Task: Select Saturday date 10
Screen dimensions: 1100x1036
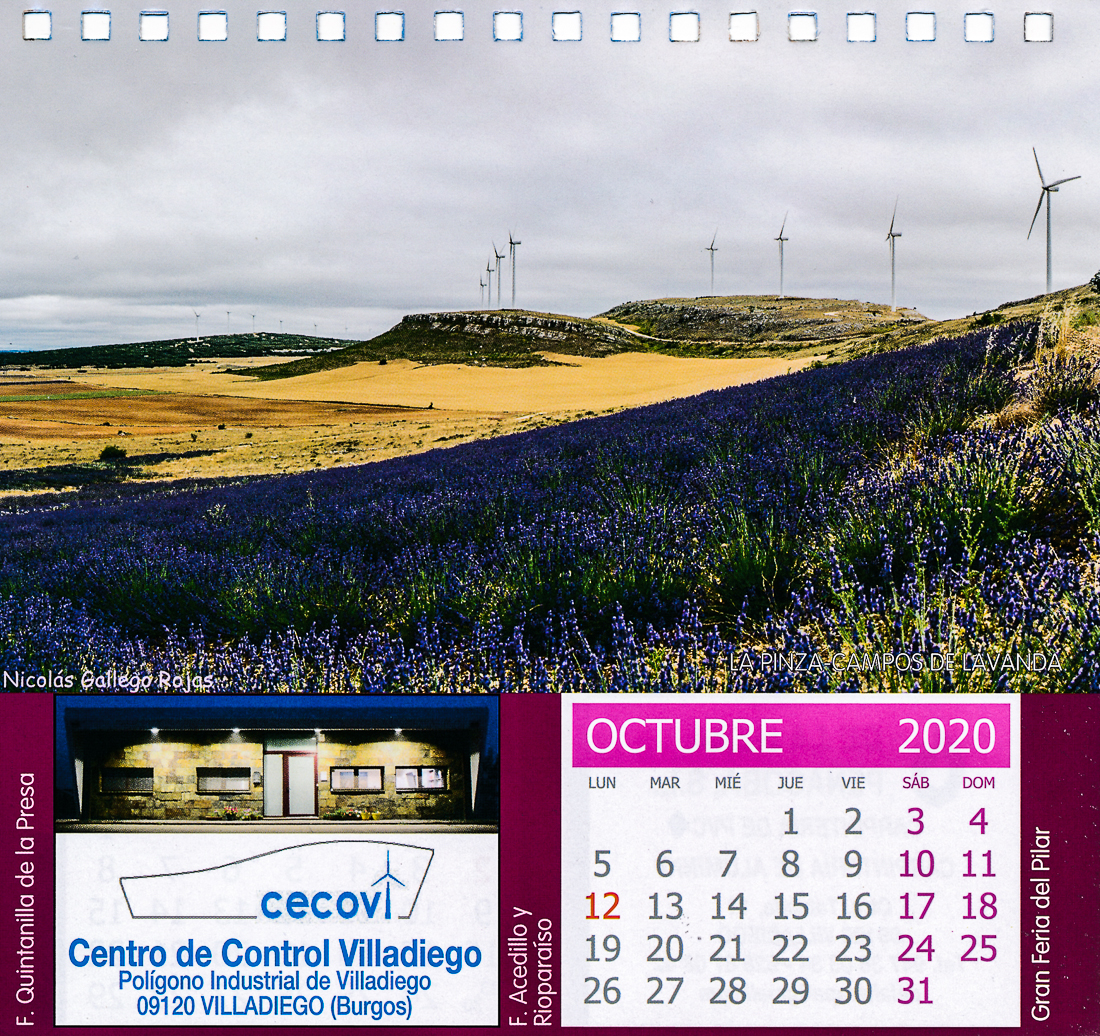Action: [916, 865]
